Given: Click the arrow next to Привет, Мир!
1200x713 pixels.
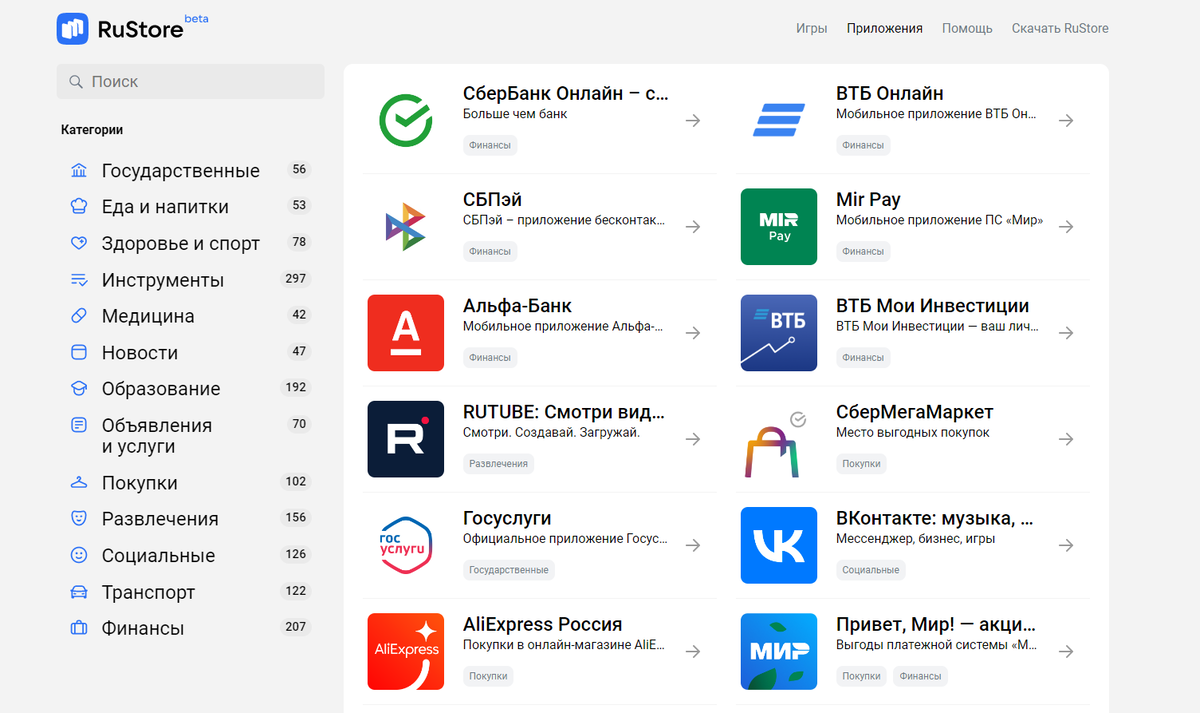Looking at the screenshot, I should pos(1066,651).
